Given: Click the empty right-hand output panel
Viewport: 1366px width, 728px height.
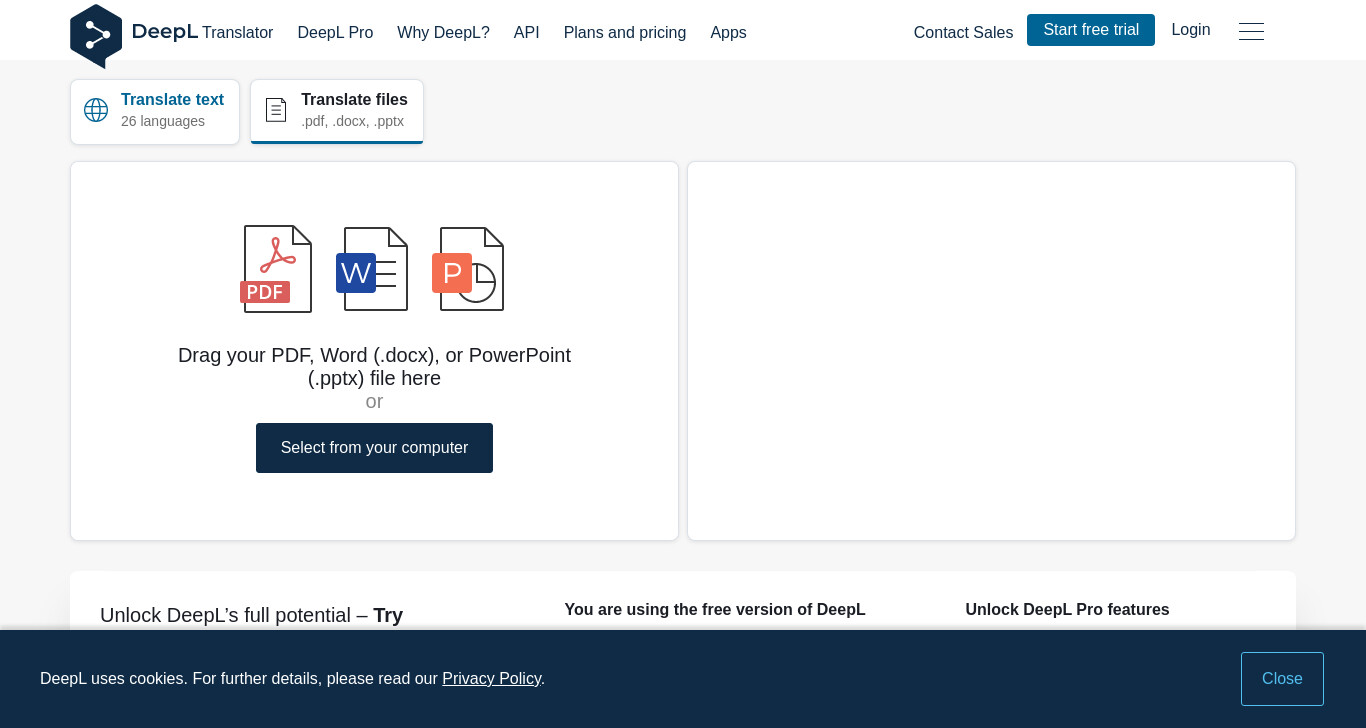Looking at the screenshot, I should (991, 351).
